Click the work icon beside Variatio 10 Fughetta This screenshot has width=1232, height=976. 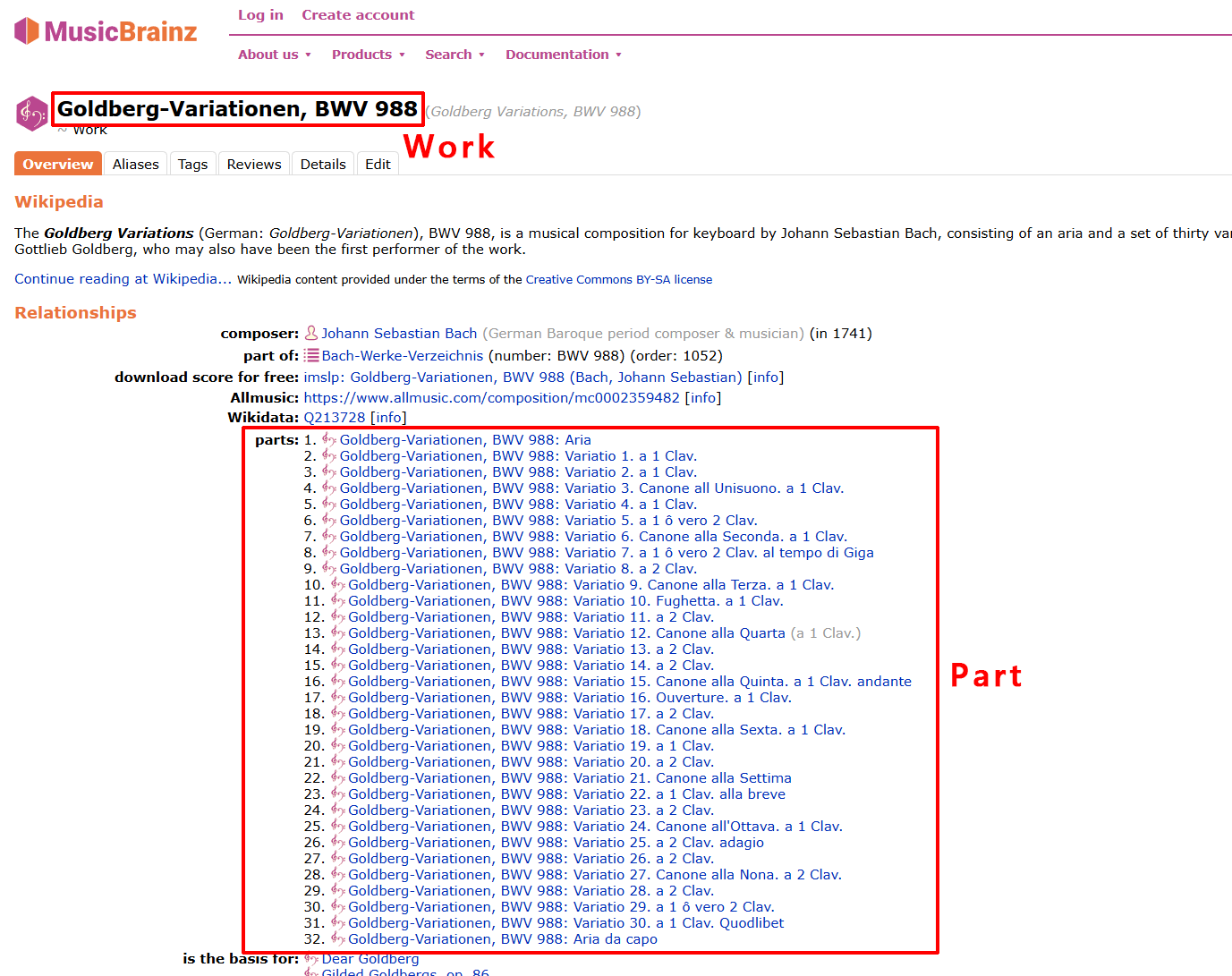(x=338, y=600)
